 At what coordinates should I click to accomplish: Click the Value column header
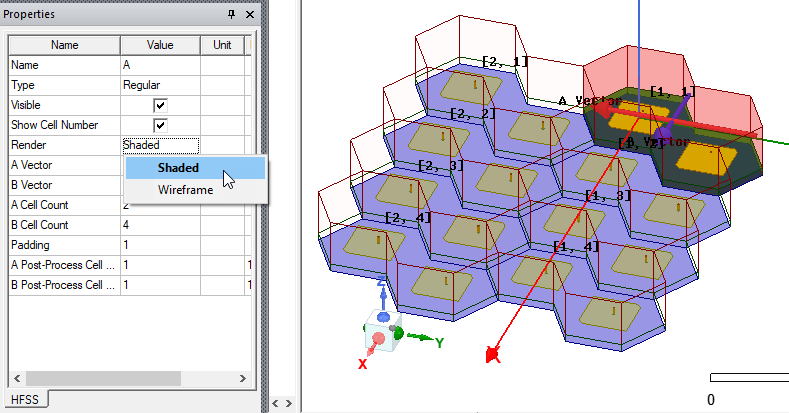pyautogui.click(x=160, y=45)
